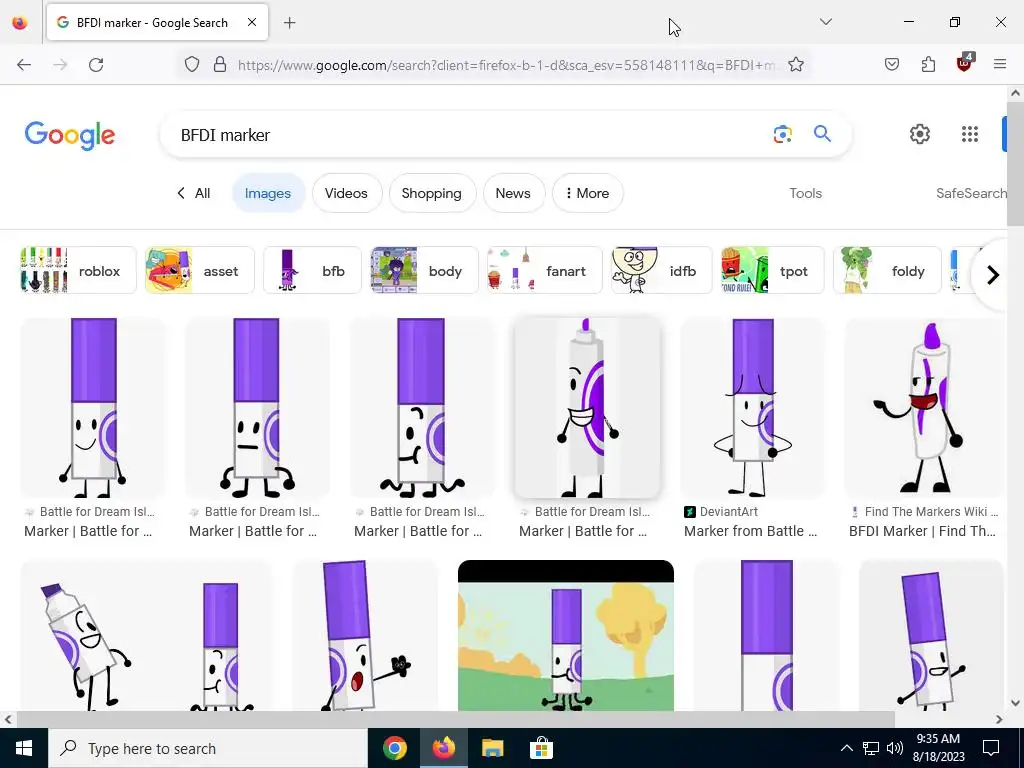
Task: Open 'Marker from Battle ...' DeviantArt link
Action: click(750, 531)
